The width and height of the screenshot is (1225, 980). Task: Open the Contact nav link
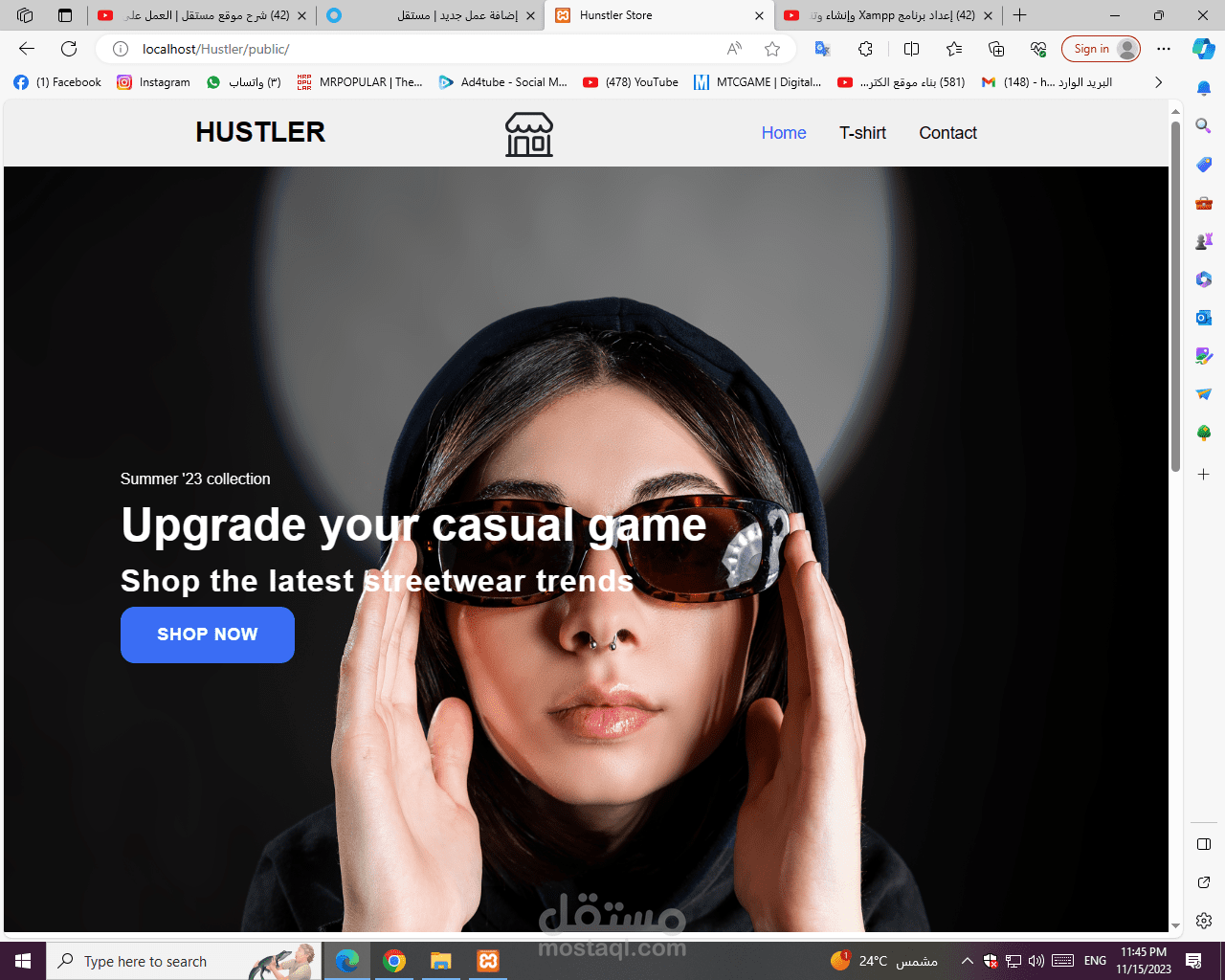click(948, 133)
